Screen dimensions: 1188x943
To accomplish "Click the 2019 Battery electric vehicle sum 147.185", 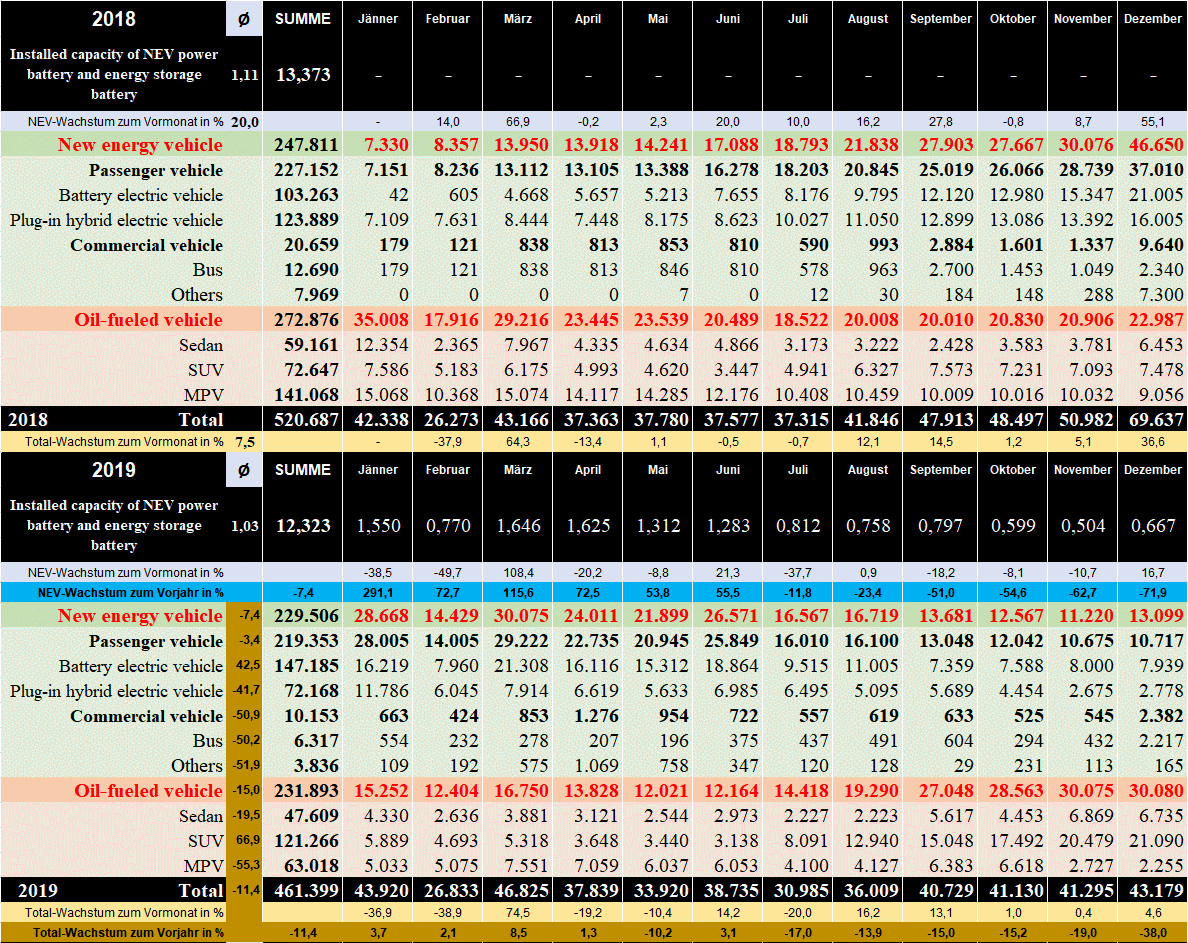I will [x=302, y=666].
